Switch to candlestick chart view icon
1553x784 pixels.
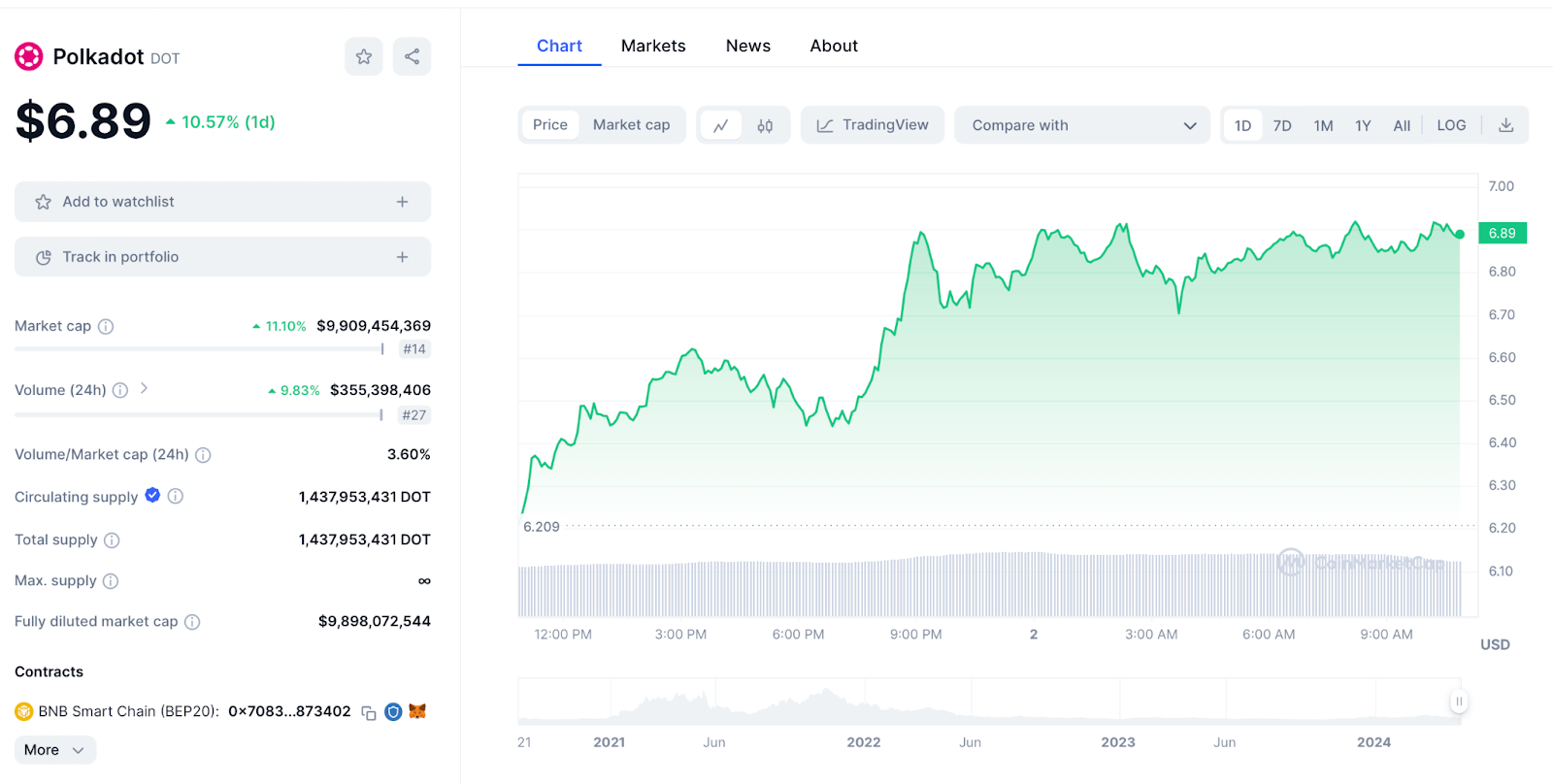pyautogui.click(x=765, y=125)
